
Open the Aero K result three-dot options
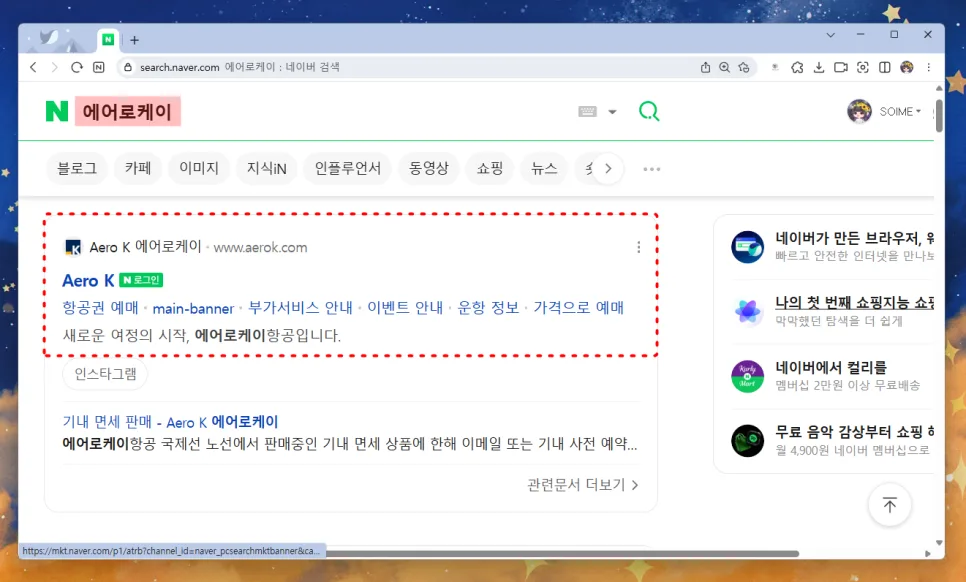click(x=639, y=247)
